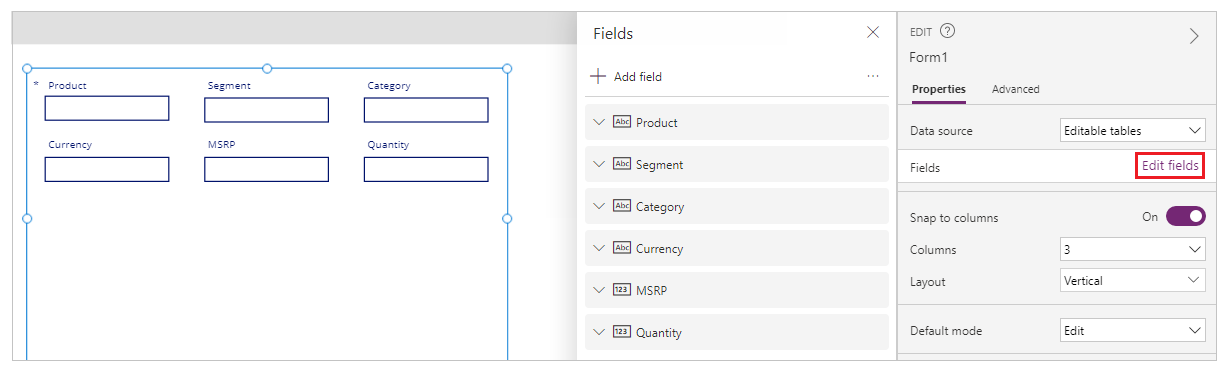Click the Abc text icon for Product
Screen dimensions: 1231x374
point(622,122)
